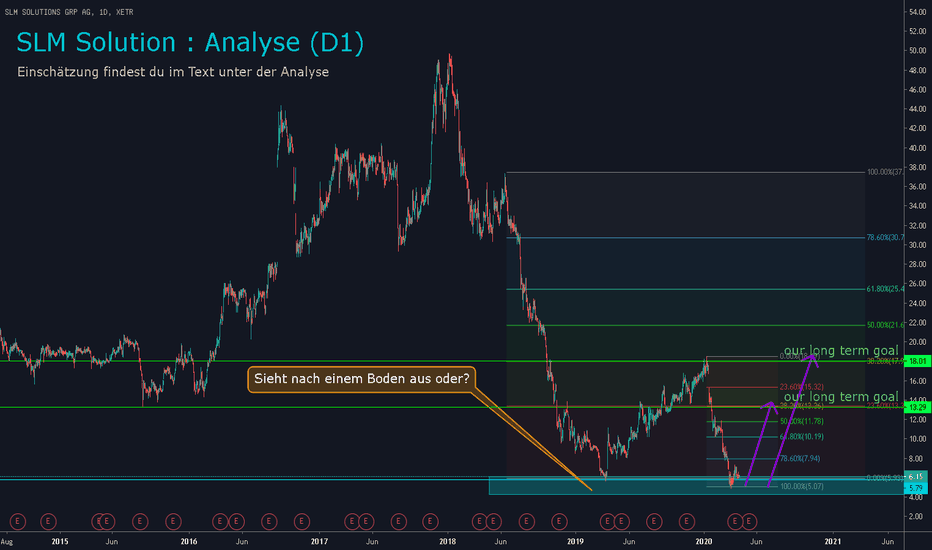Viewport: 932px width, 550px height.
Task: Select the upper purple arrow head near 18.01
Action: 813,357
